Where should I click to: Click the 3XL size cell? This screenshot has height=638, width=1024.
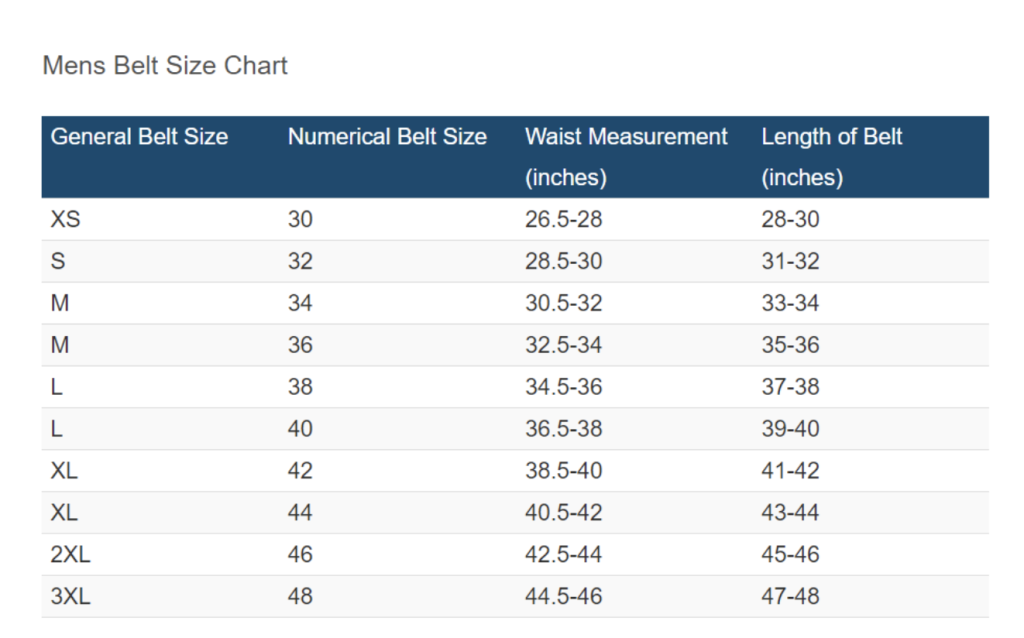pyautogui.click(x=71, y=596)
